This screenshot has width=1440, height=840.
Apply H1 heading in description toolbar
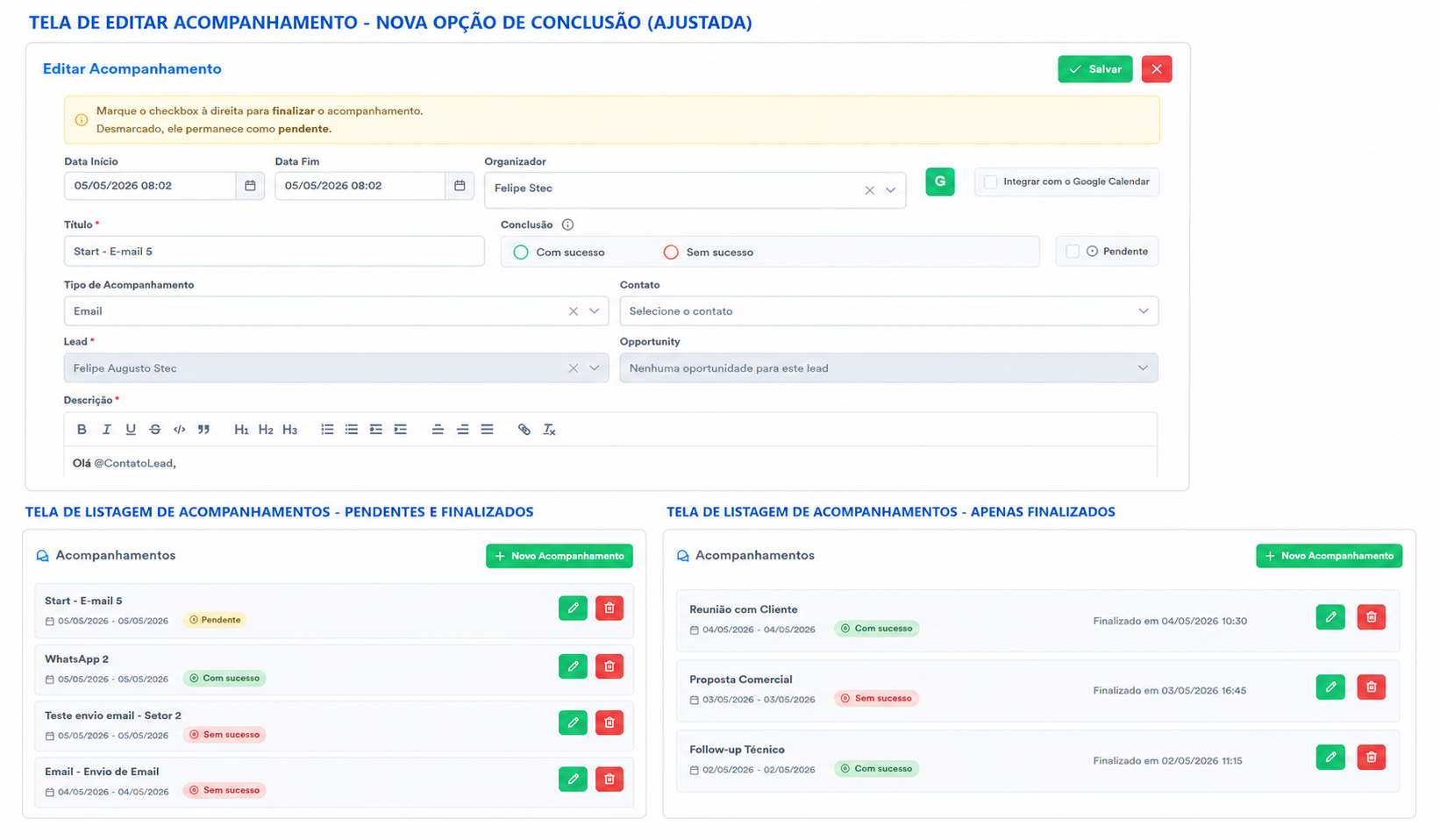(x=241, y=430)
